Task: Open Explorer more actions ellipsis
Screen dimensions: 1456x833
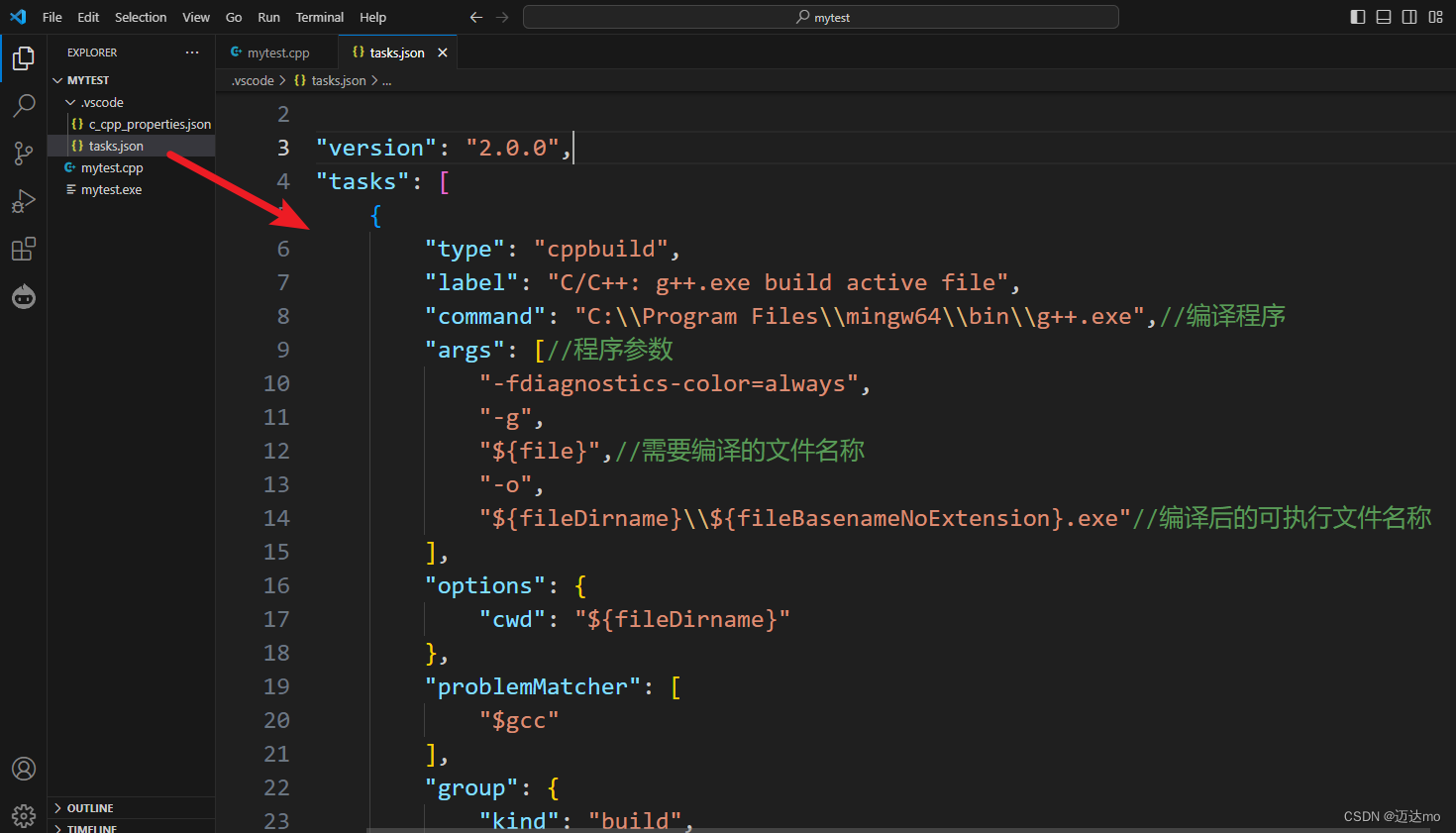Action: click(192, 52)
